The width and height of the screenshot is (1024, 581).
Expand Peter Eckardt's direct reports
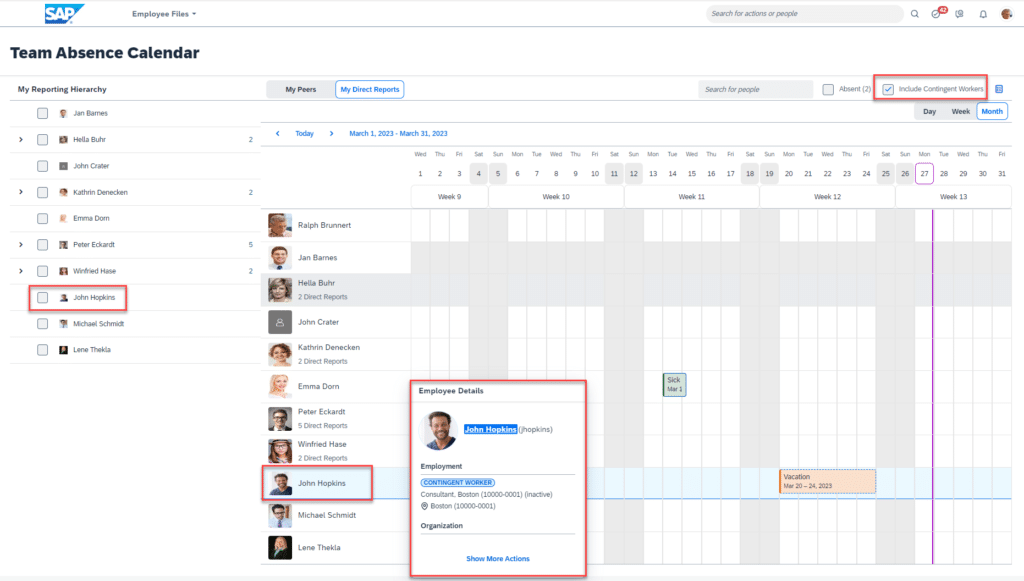click(21, 244)
